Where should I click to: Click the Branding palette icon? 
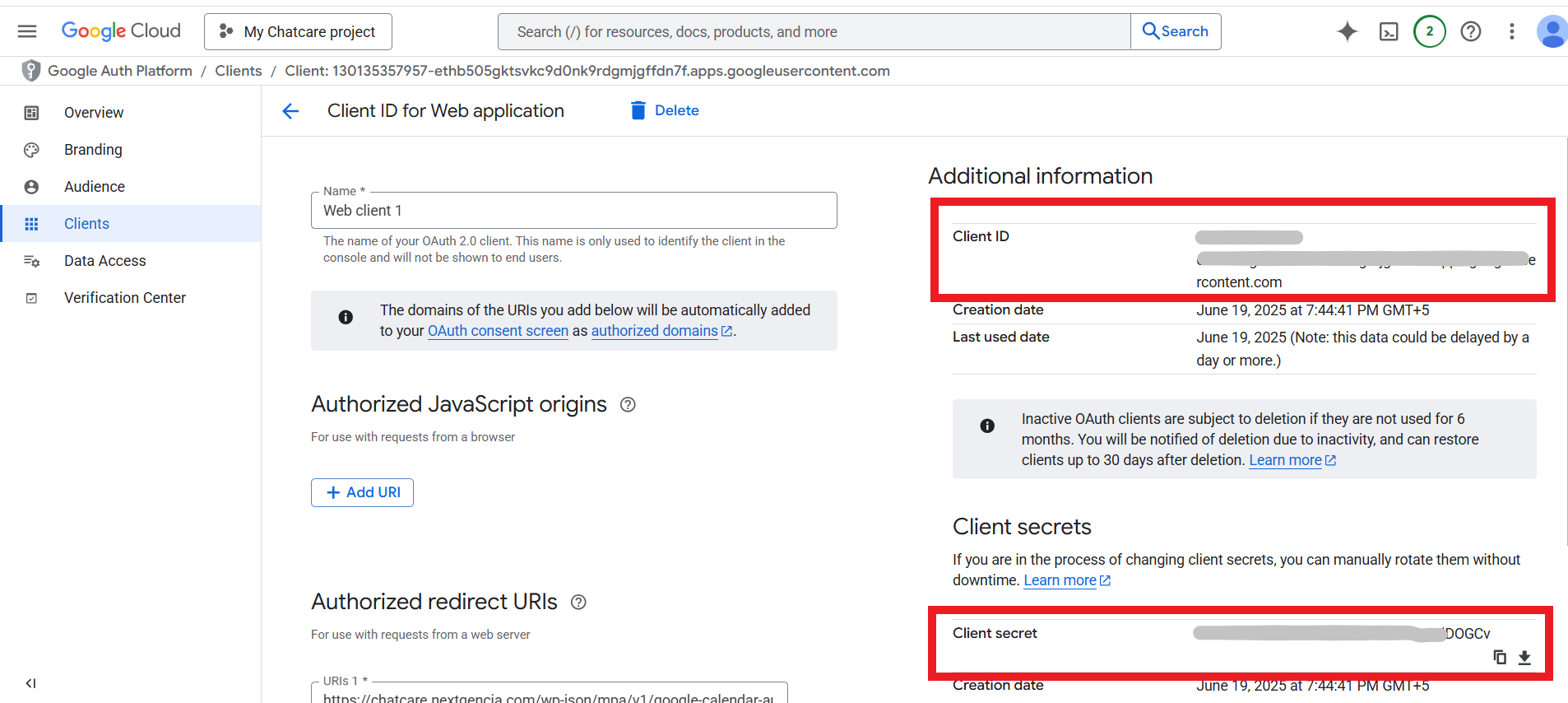click(31, 150)
